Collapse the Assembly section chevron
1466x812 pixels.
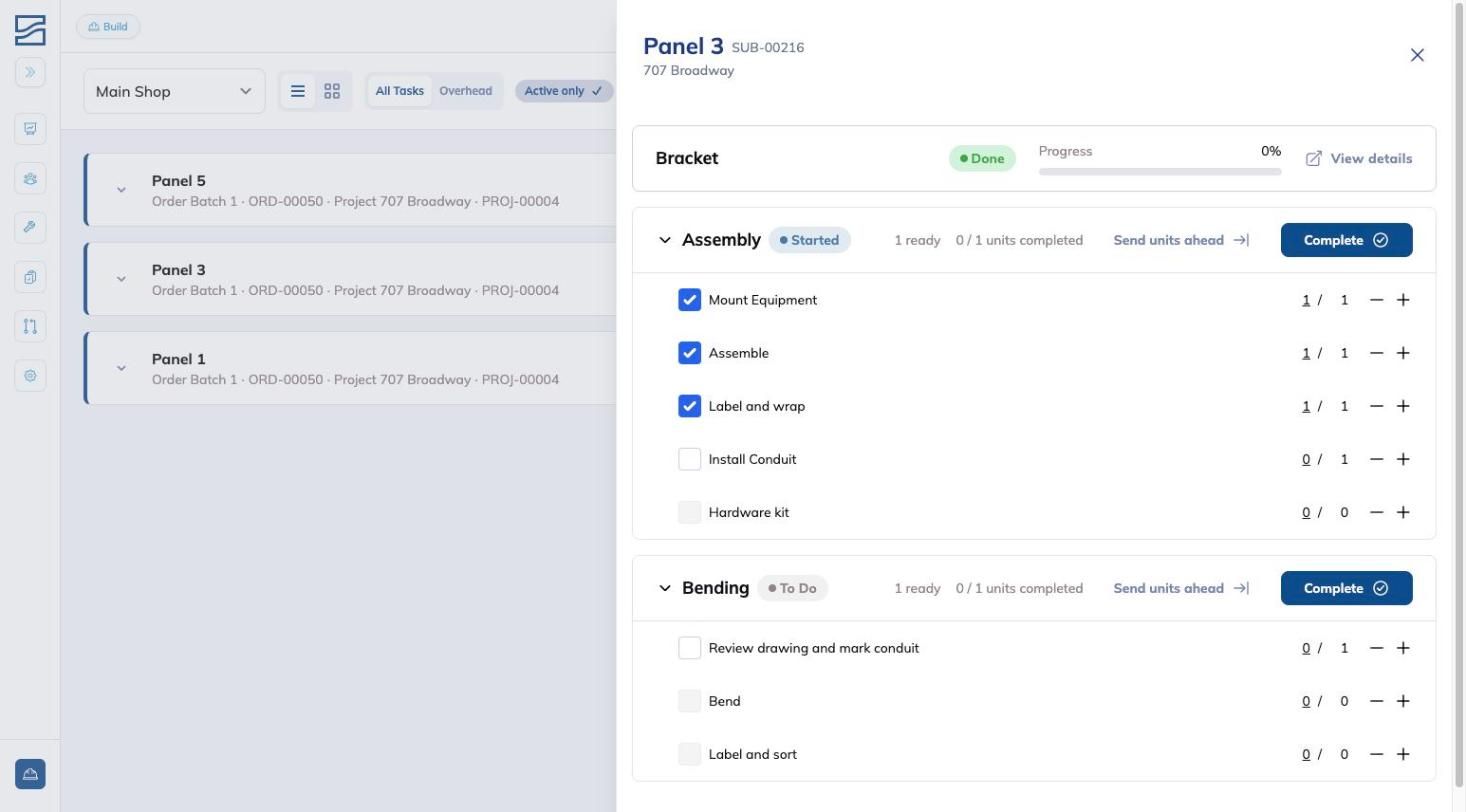click(x=665, y=240)
